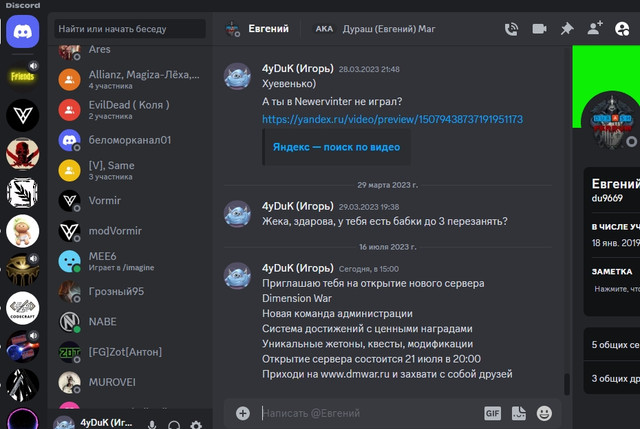The image size is (640, 429).
Task: Open group chat EvilDead ( Коля )
Action: (x=130, y=109)
